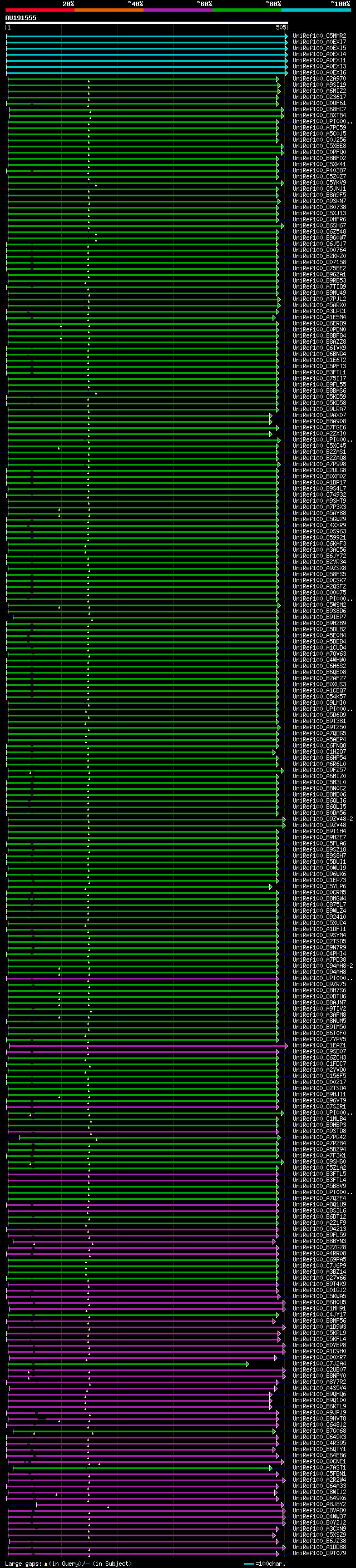Select the UniRef100_A1DD88 label
Viewport: 356px width, 1568px height.
319,1547
